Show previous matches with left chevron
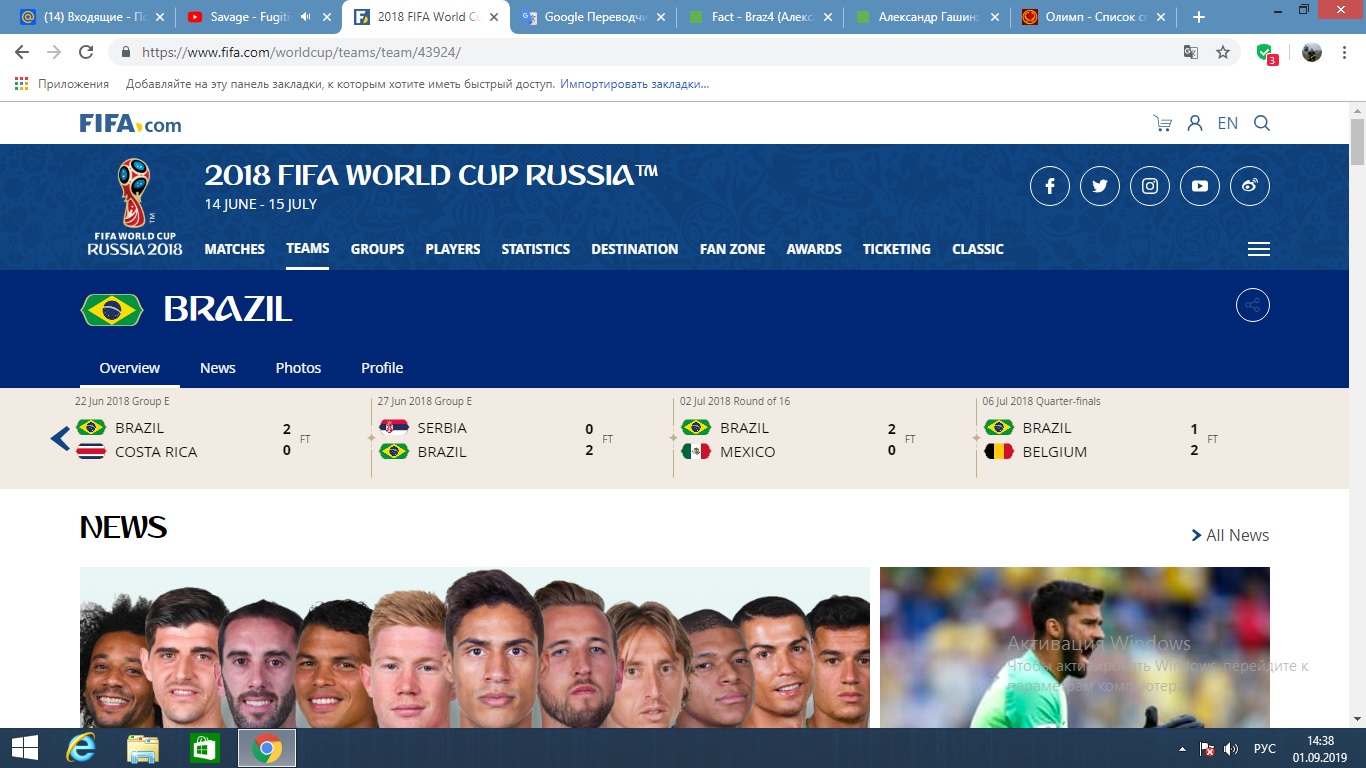Image resolution: width=1366 pixels, height=768 pixels. point(60,438)
